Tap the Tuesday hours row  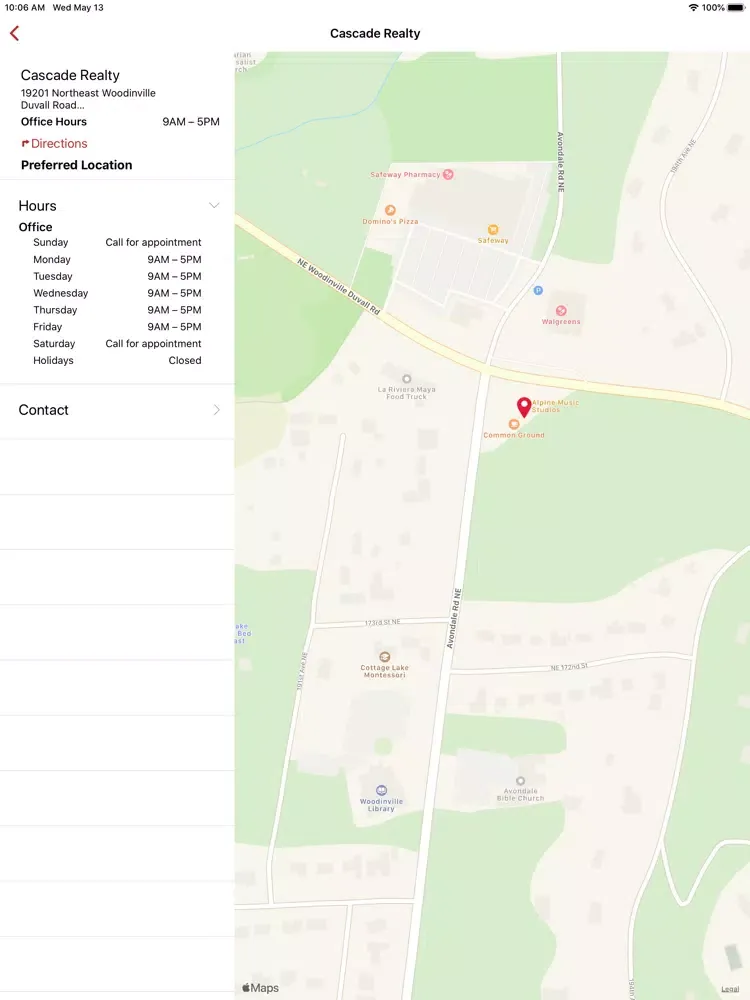117,276
